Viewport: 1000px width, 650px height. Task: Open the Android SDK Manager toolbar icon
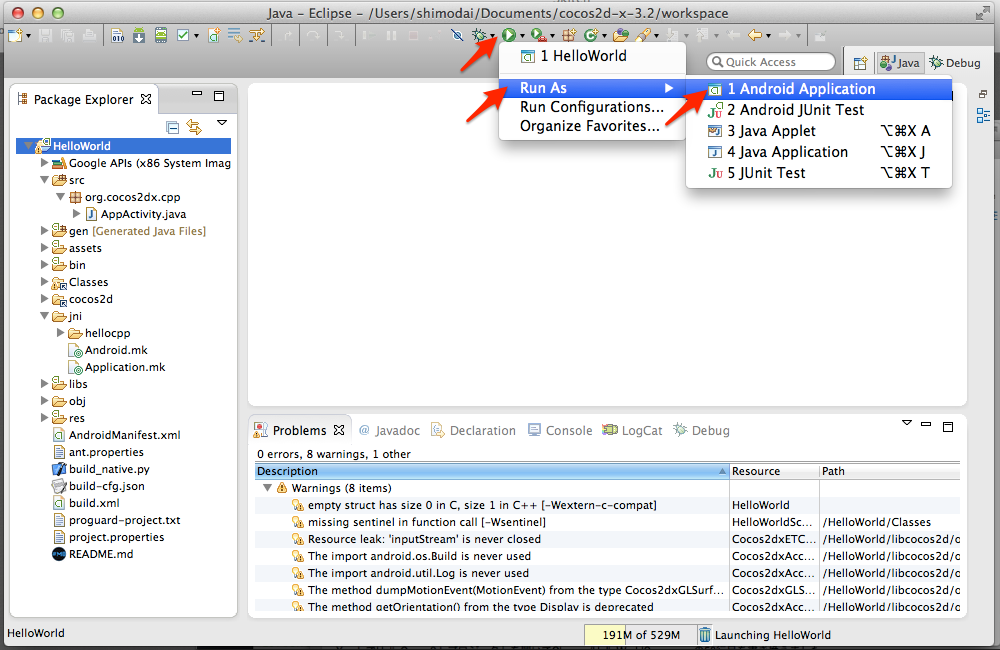pyautogui.click(x=139, y=35)
